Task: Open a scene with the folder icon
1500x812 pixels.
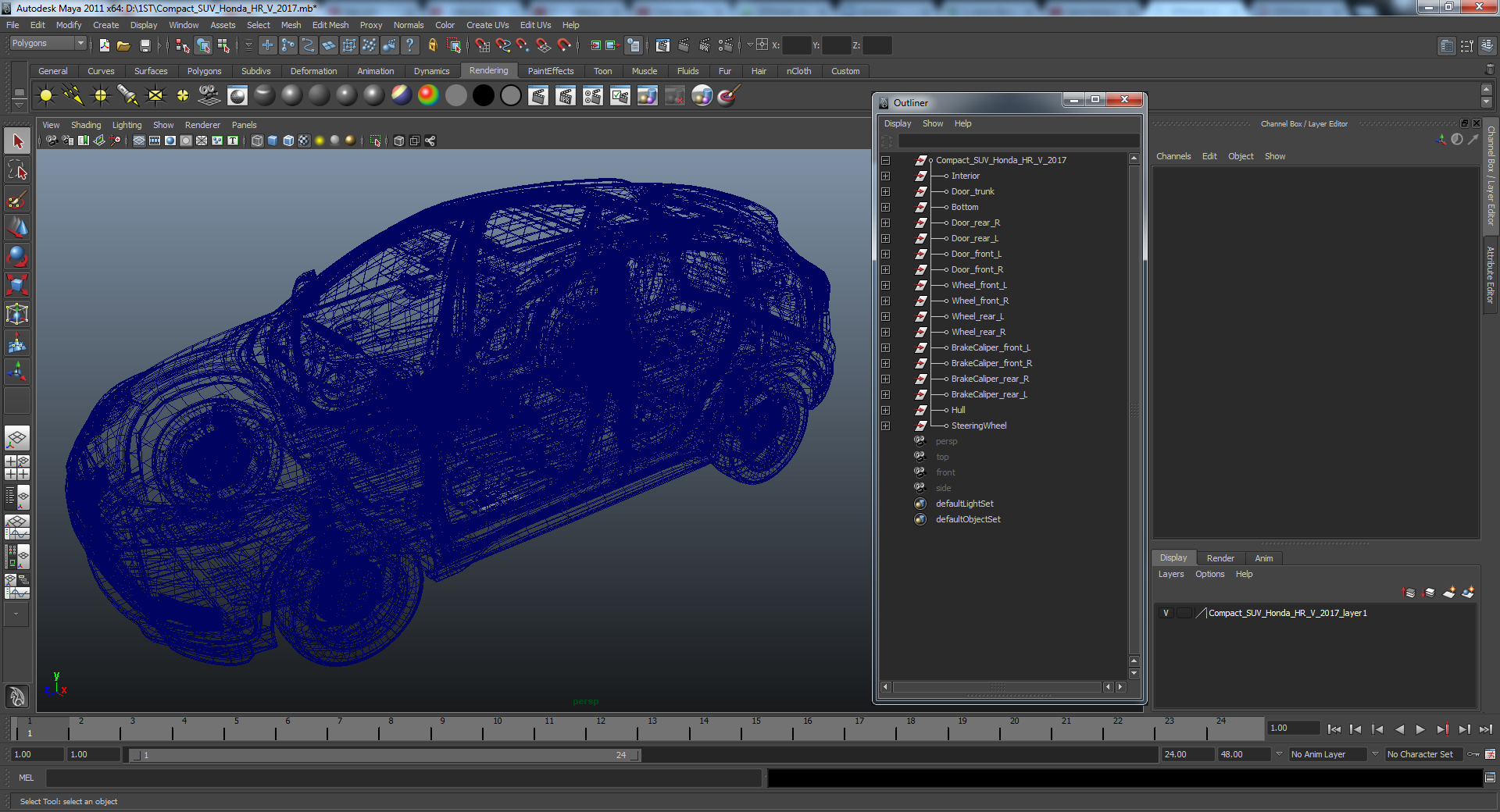Action: pos(123,46)
